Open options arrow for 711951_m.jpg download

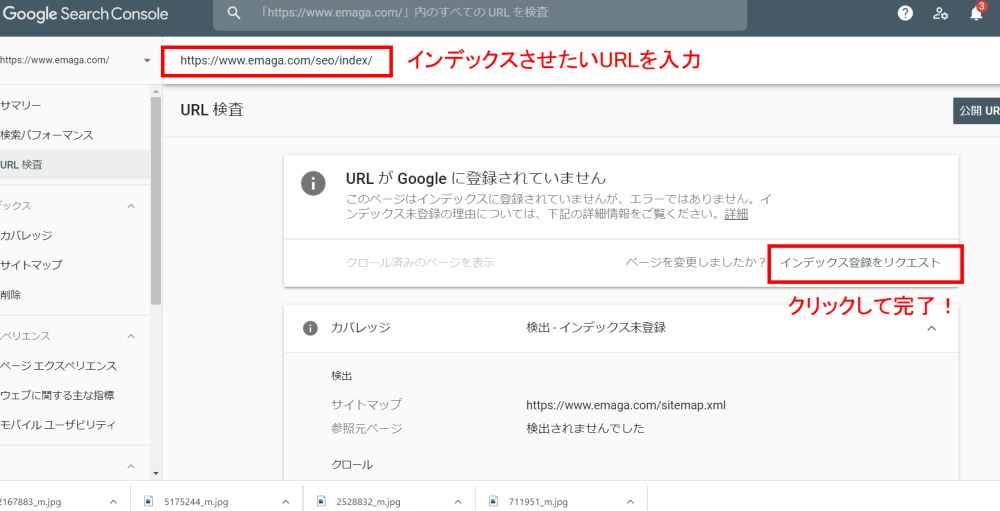tap(630, 501)
